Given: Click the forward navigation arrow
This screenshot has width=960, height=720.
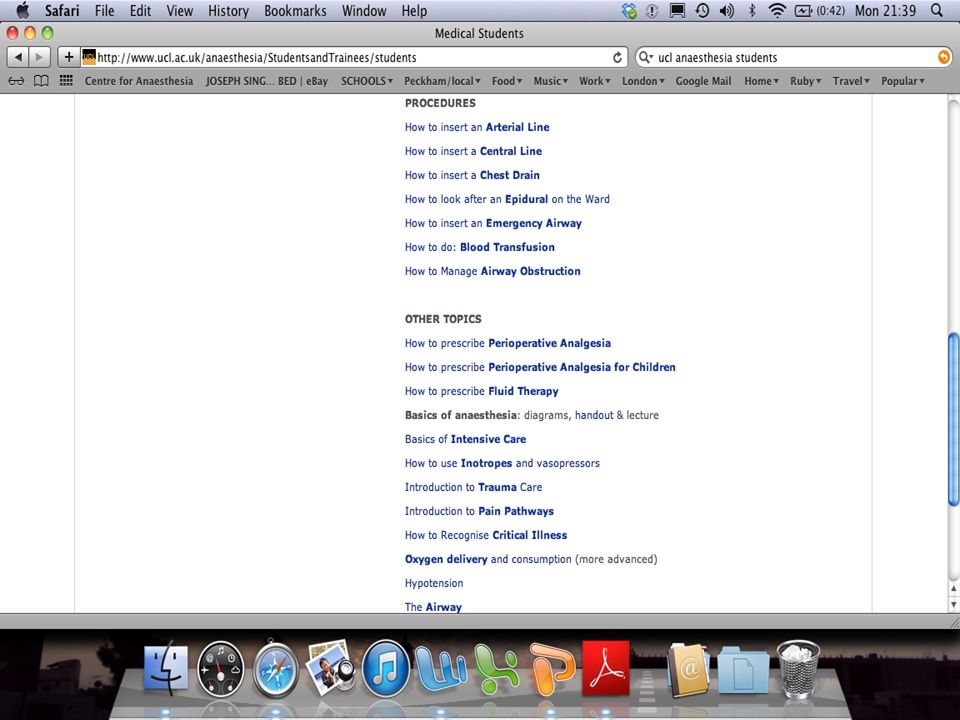Looking at the screenshot, I should coord(40,58).
